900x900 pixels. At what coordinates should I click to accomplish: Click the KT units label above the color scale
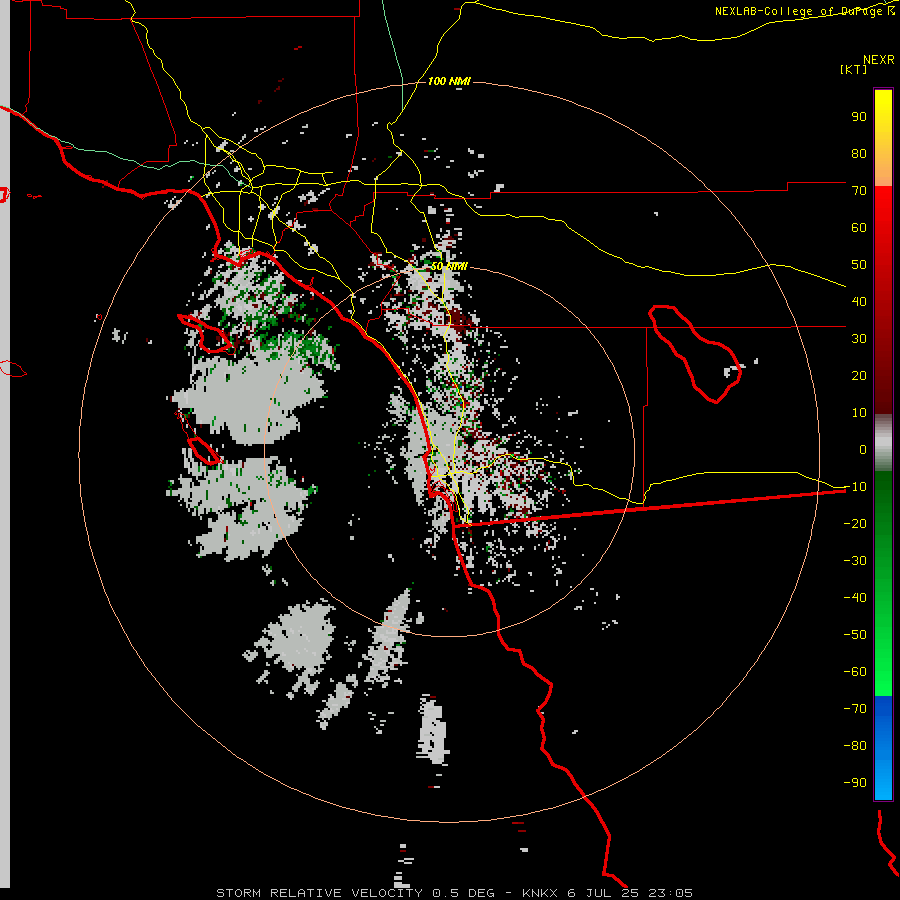coord(854,69)
